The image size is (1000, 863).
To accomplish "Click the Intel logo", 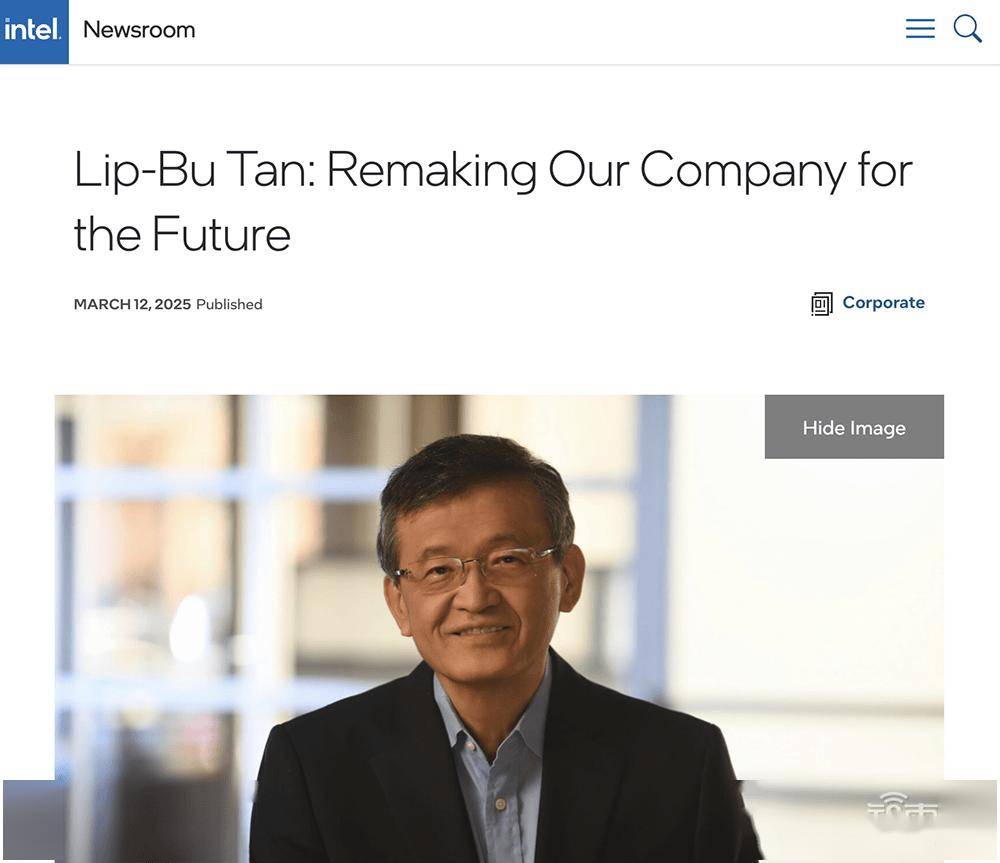I will coord(34,31).
